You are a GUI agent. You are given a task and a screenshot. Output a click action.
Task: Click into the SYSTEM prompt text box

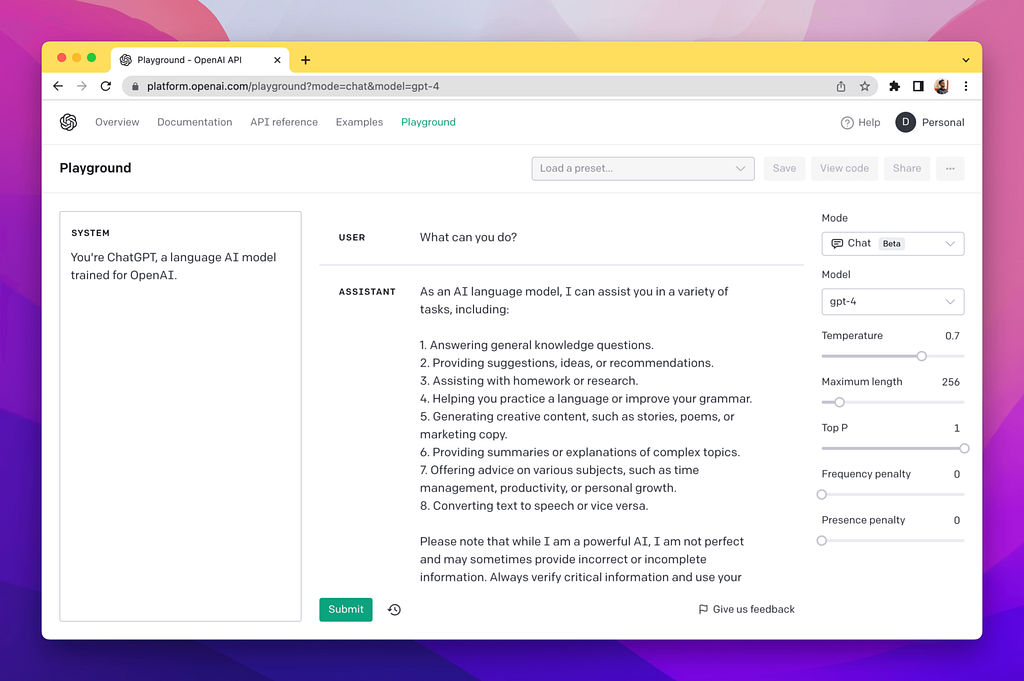coord(180,417)
